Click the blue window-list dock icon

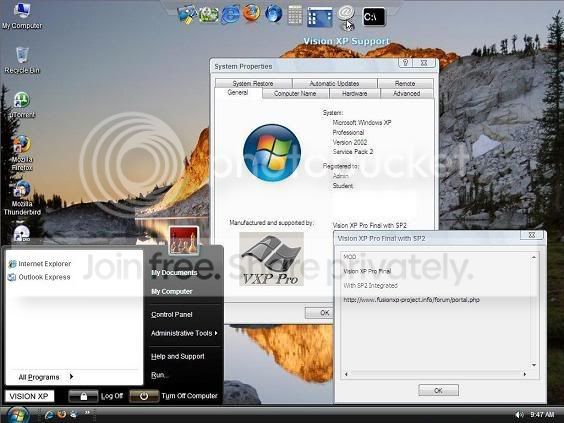pos(320,17)
